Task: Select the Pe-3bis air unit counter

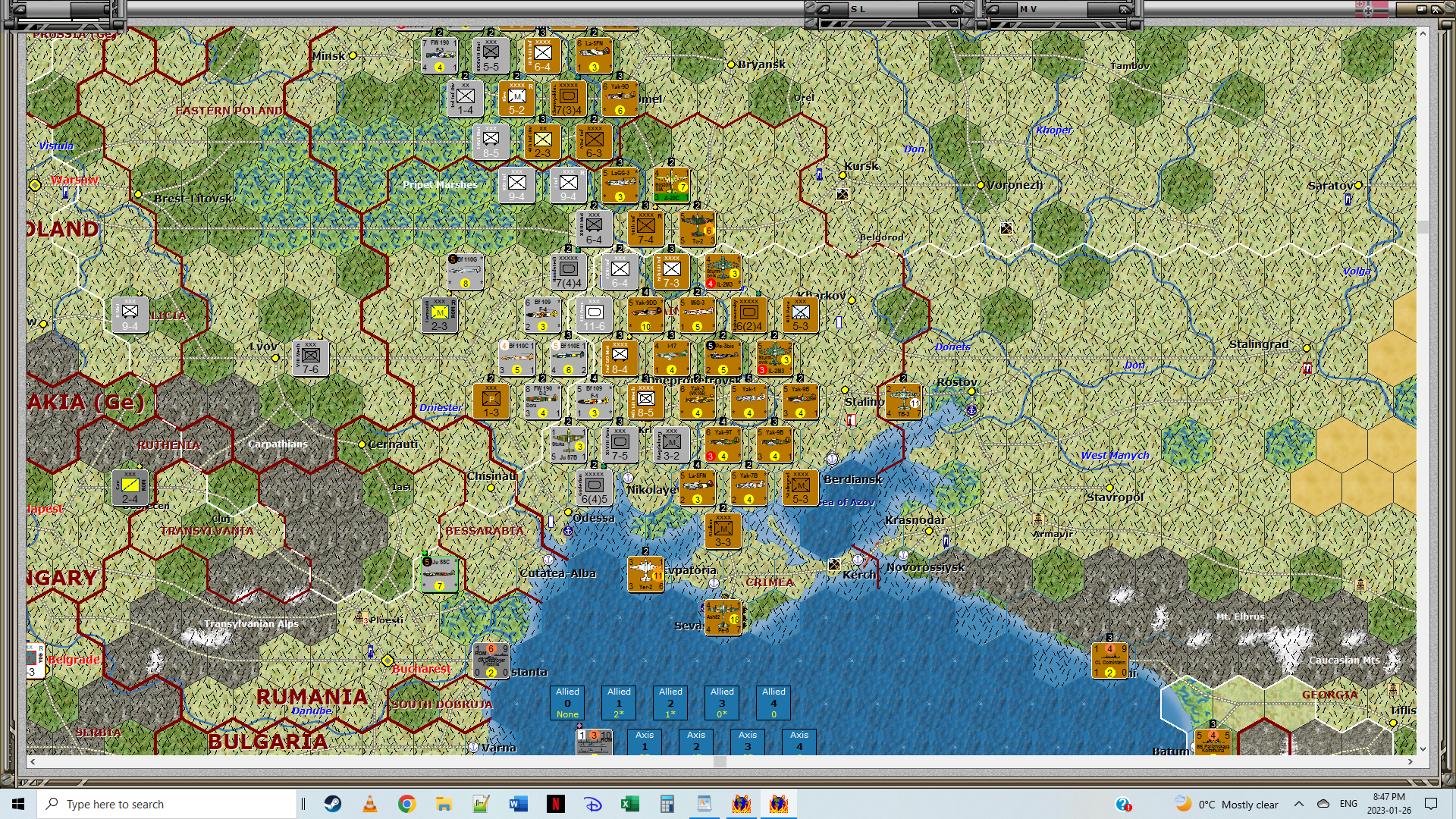Action: (x=723, y=358)
